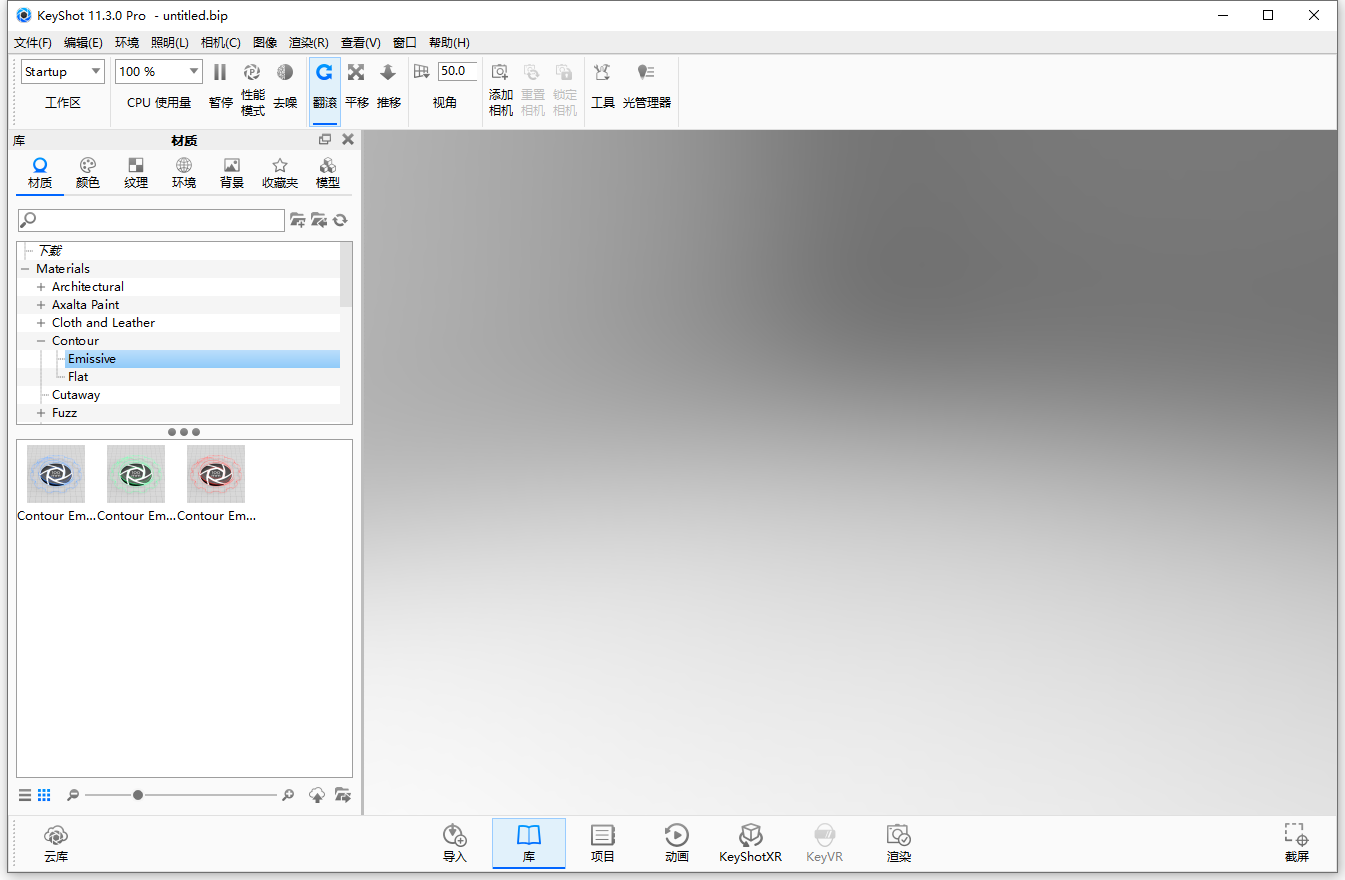This screenshot has height=880, width=1345.
Task: Open the Project panel
Action: [603, 843]
